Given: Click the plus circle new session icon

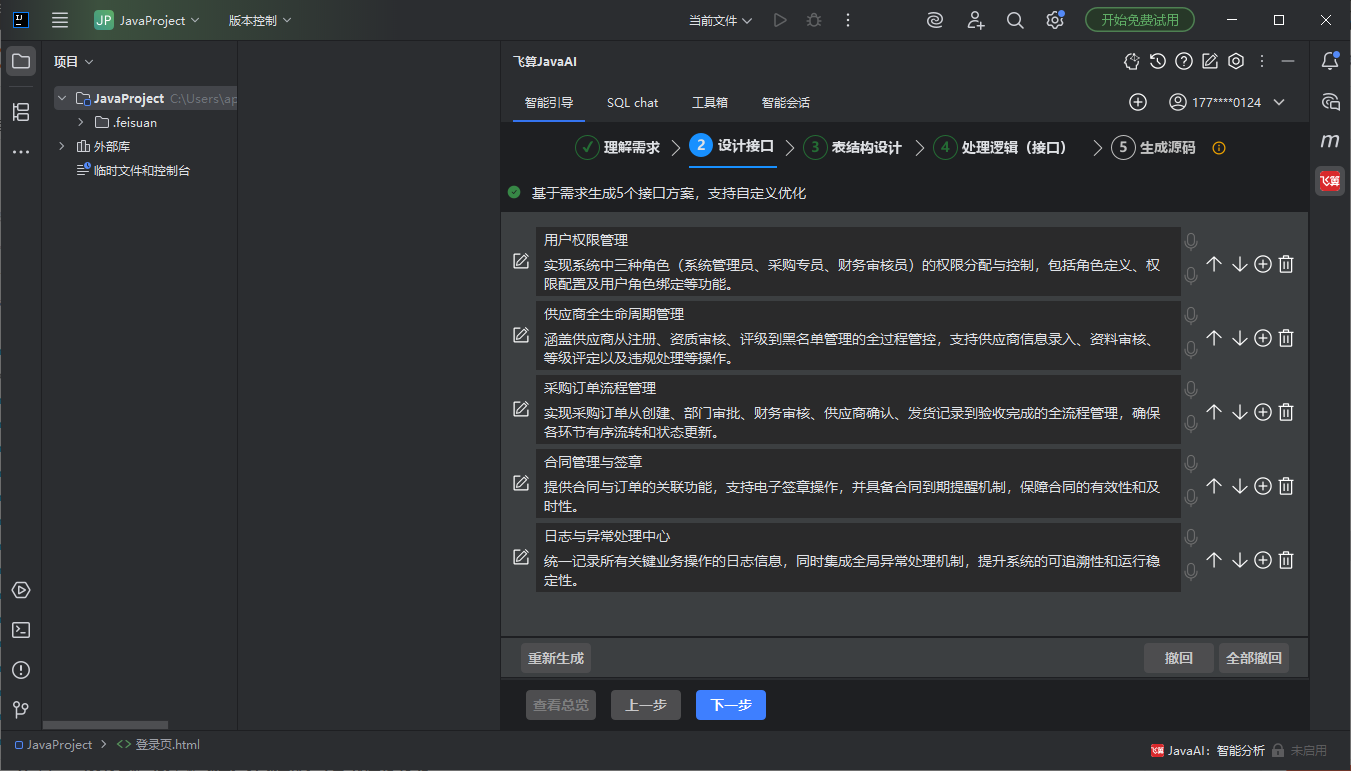Looking at the screenshot, I should 1138,102.
